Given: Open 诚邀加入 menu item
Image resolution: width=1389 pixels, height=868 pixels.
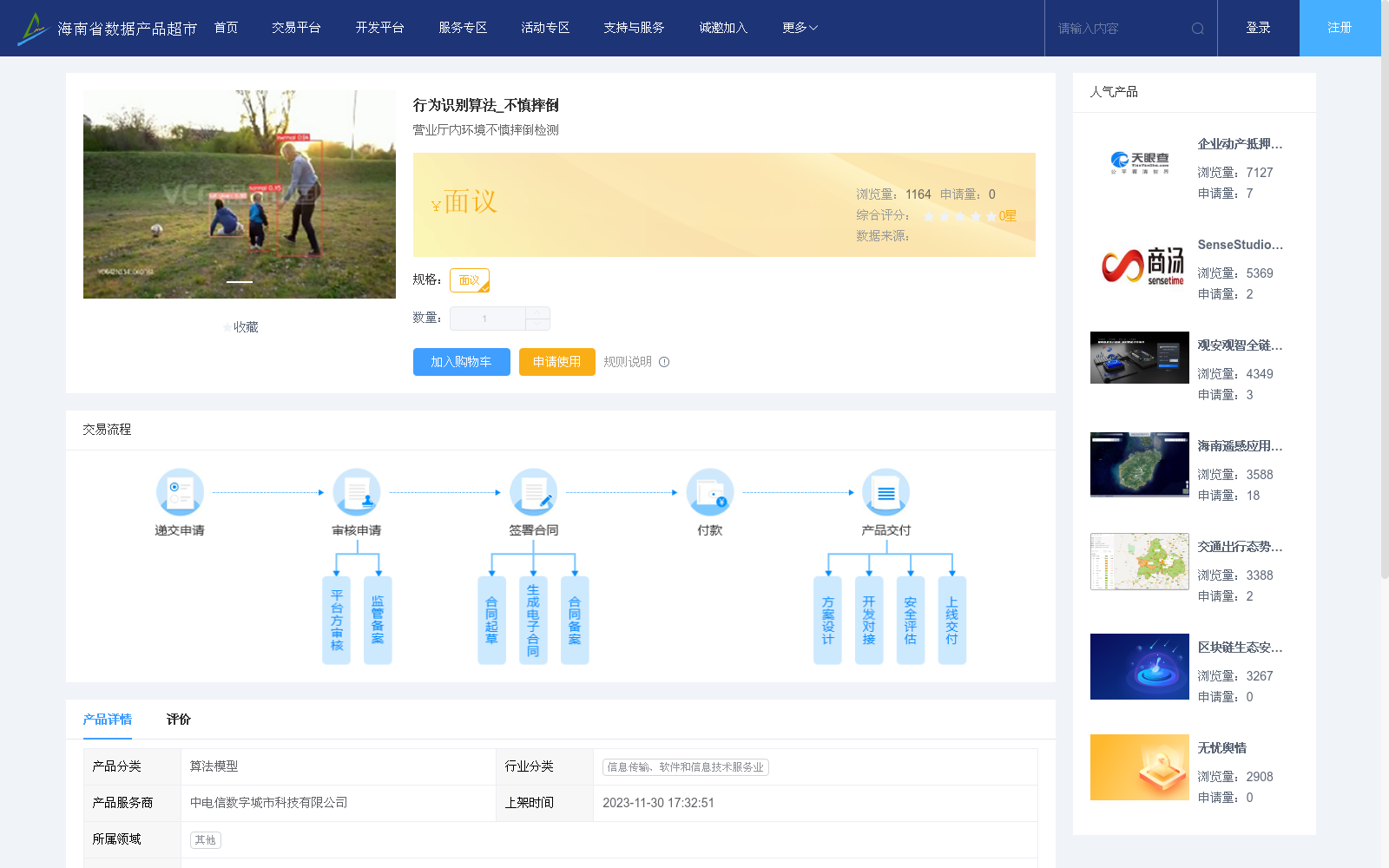Looking at the screenshot, I should (723, 28).
